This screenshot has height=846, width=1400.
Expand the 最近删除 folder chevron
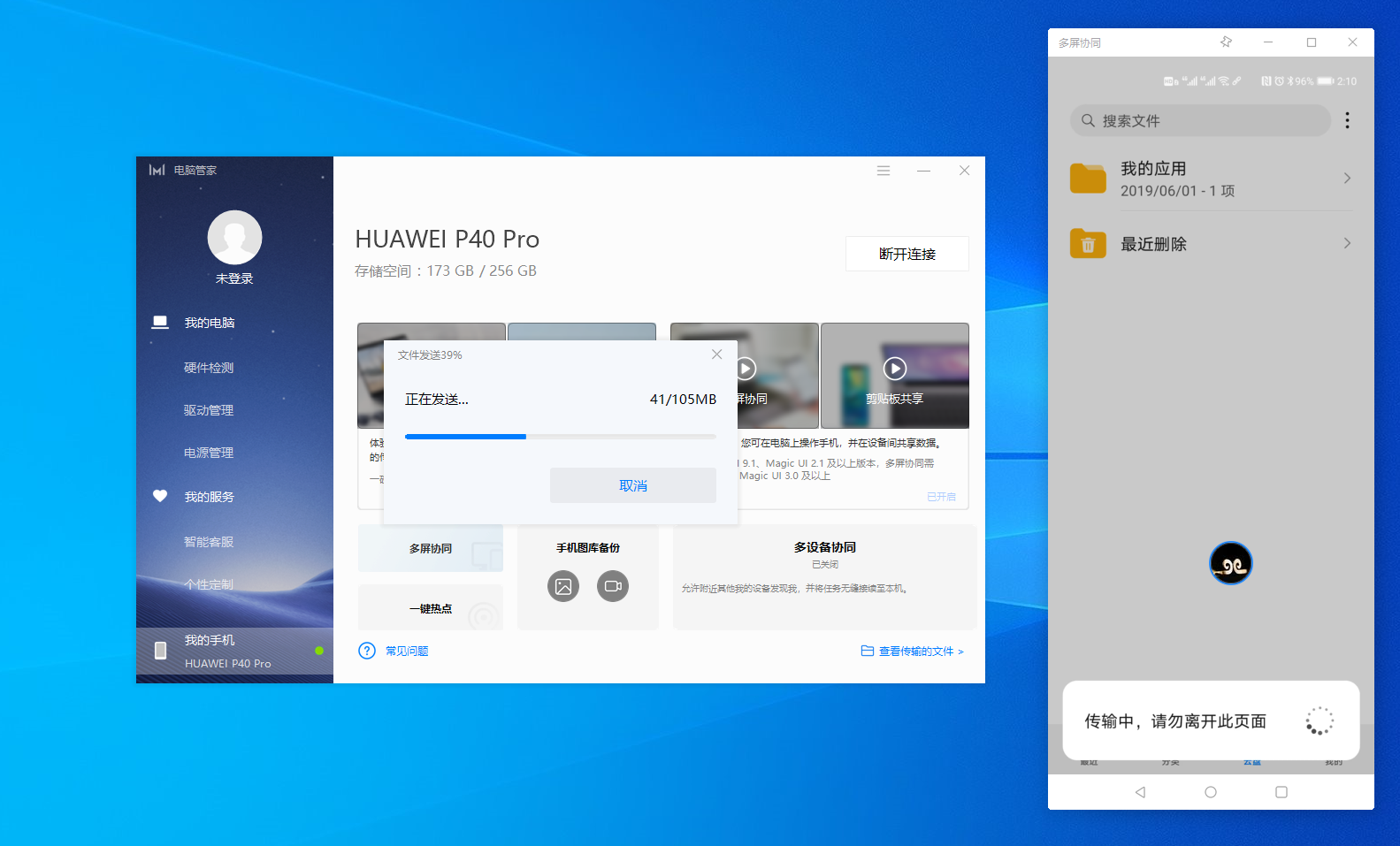coord(1347,244)
